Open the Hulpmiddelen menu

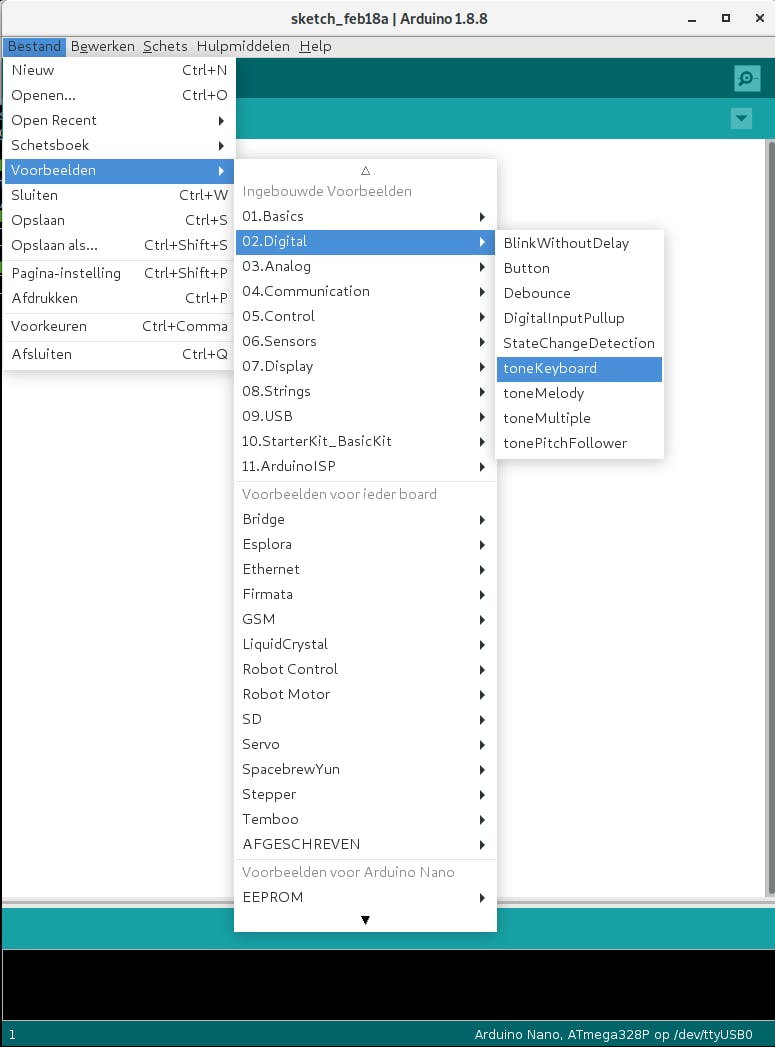[243, 46]
